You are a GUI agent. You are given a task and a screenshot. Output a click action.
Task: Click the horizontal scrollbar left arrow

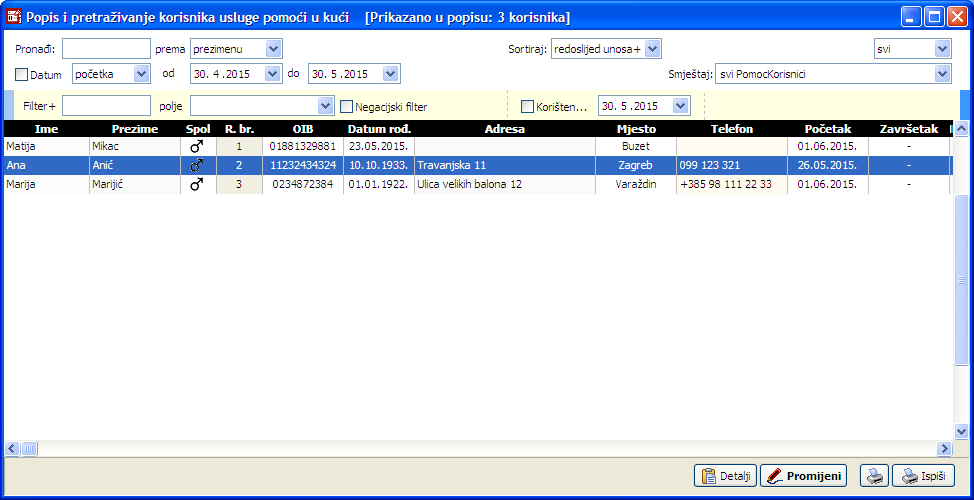tap(12, 448)
